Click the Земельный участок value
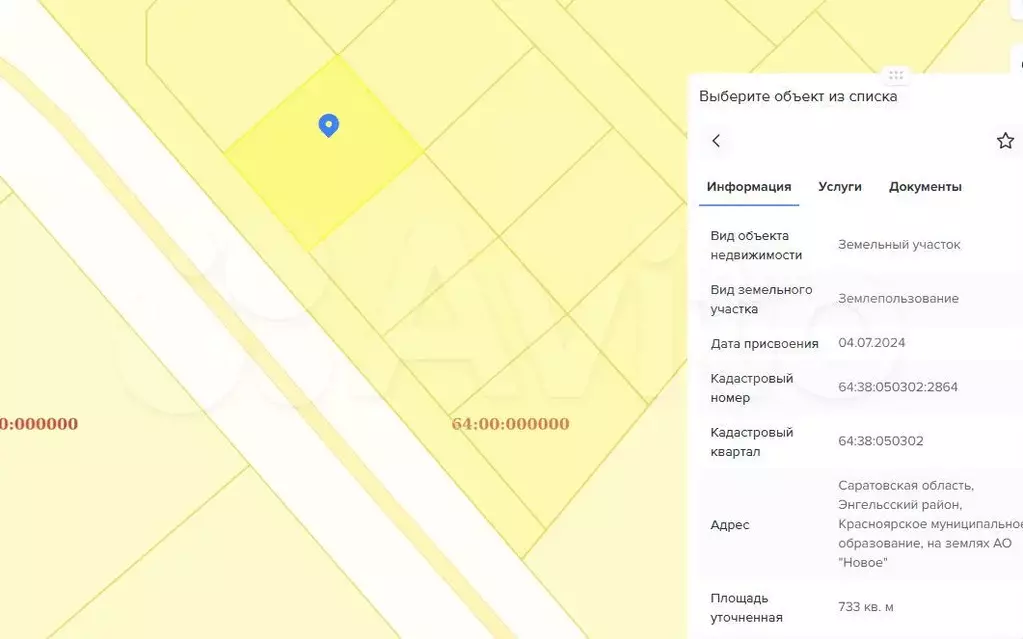Viewport: 1023px width, 639px height. pyautogui.click(x=899, y=245)
